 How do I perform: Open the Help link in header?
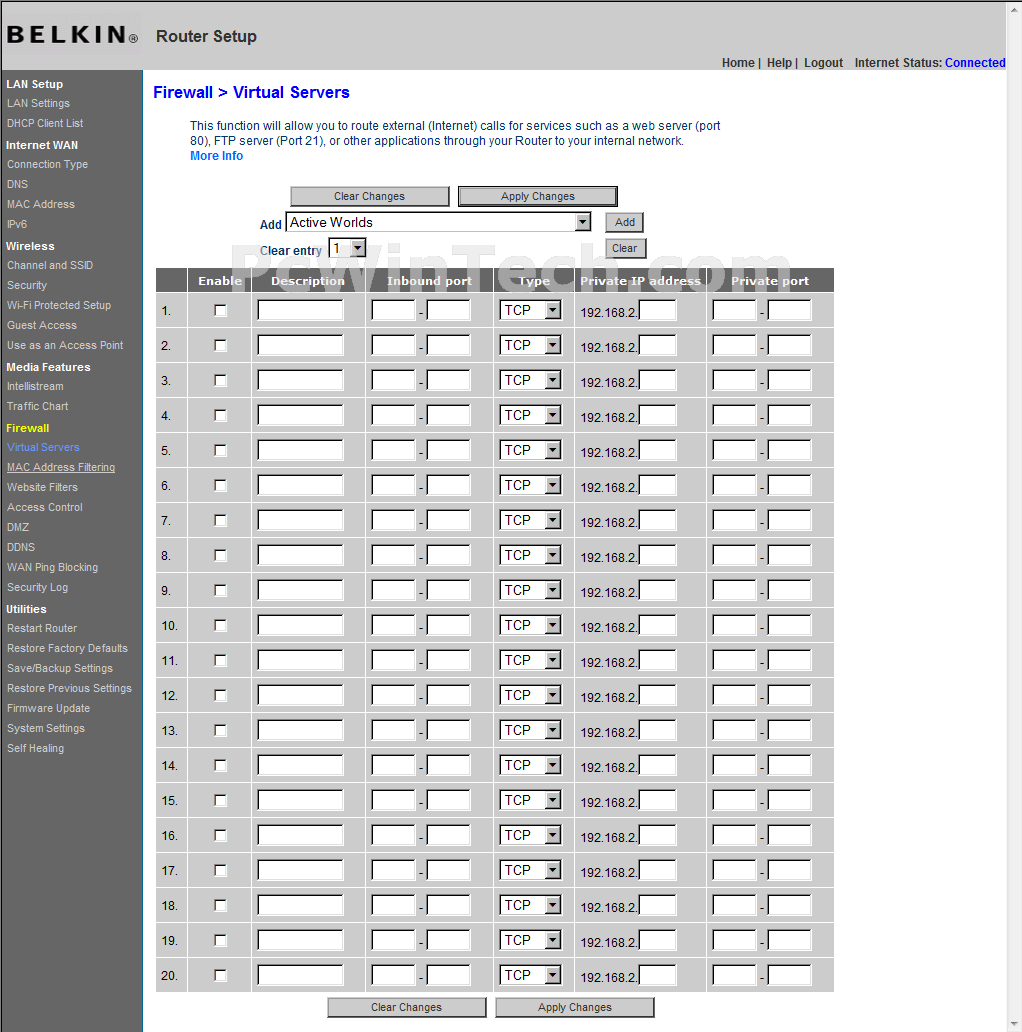(x=779, y=63)
